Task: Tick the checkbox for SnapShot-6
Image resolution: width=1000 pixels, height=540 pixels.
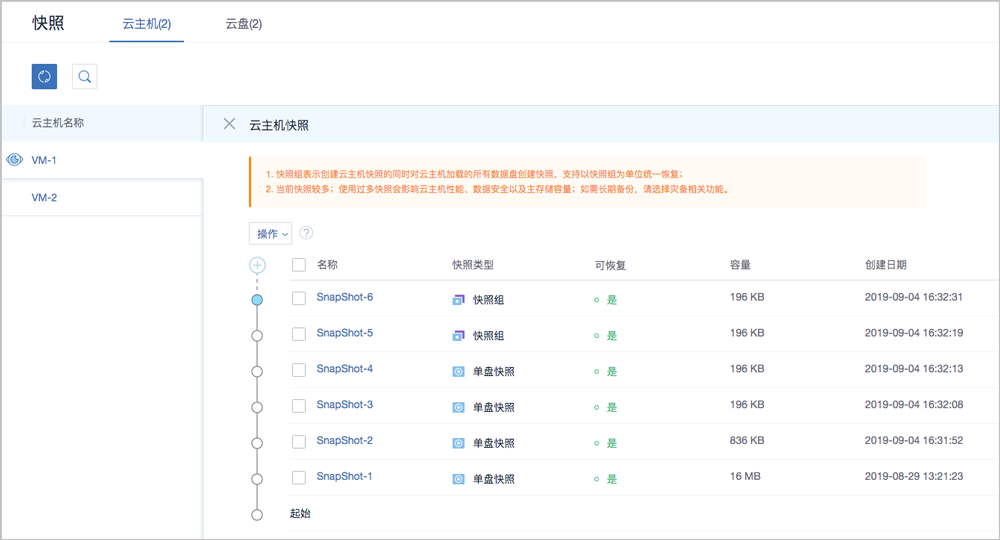Action: click(299, 298)
